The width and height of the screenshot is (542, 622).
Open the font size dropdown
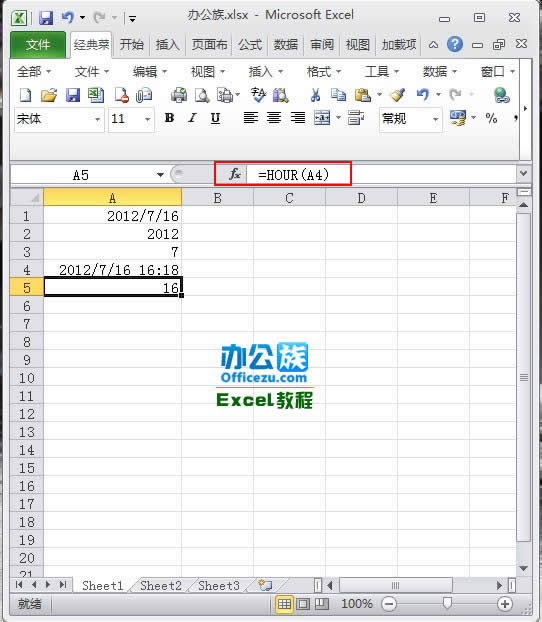pos(148,119)
